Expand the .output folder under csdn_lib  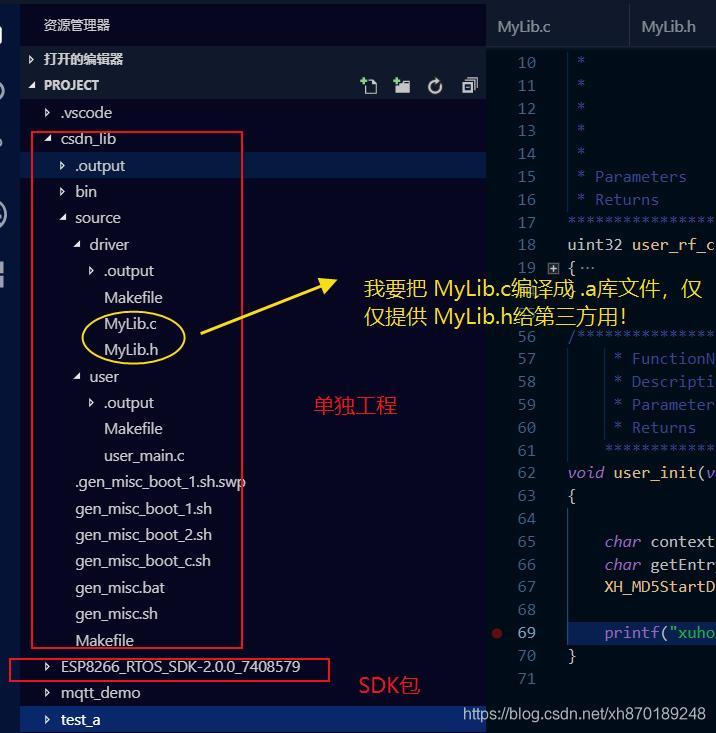tap(62, 165)
